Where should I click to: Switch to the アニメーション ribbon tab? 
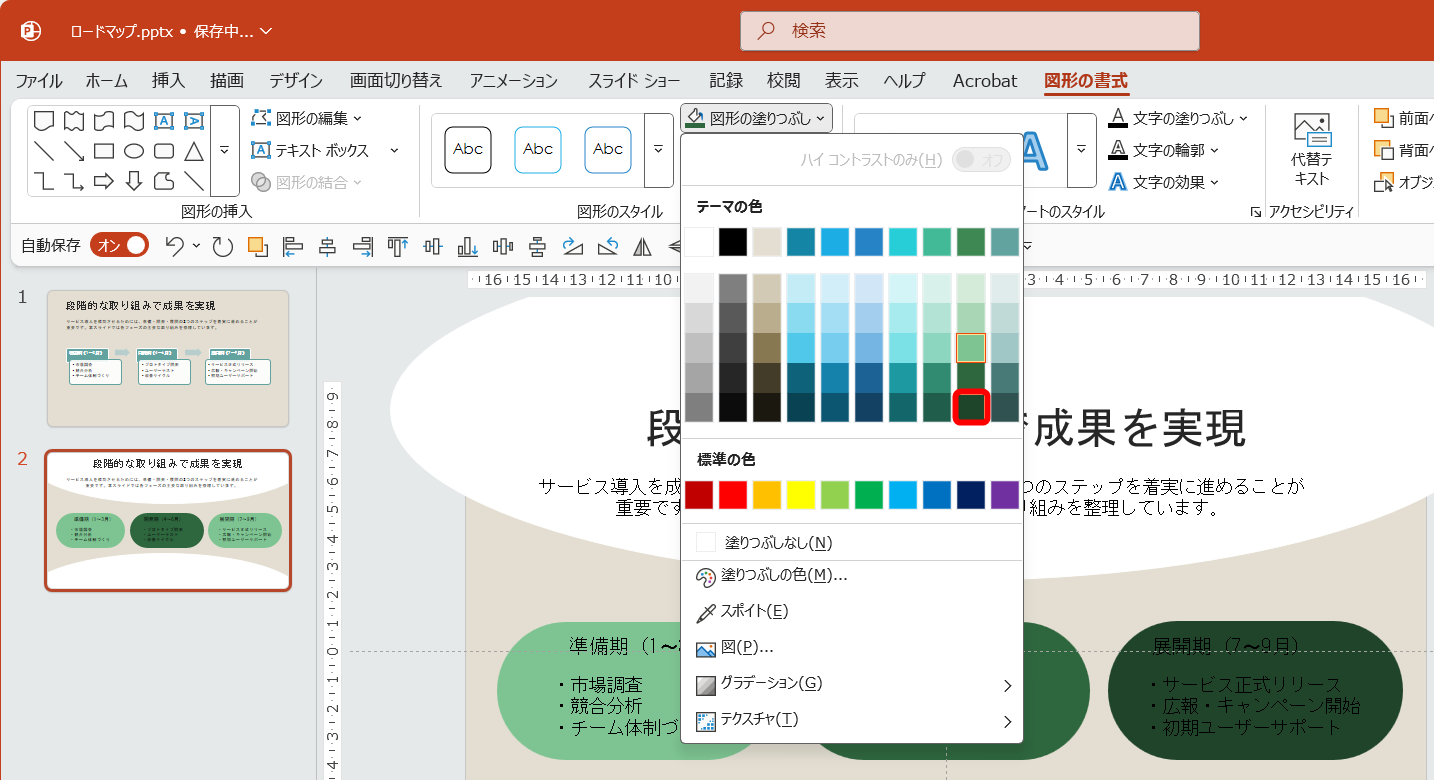[513, 80]
